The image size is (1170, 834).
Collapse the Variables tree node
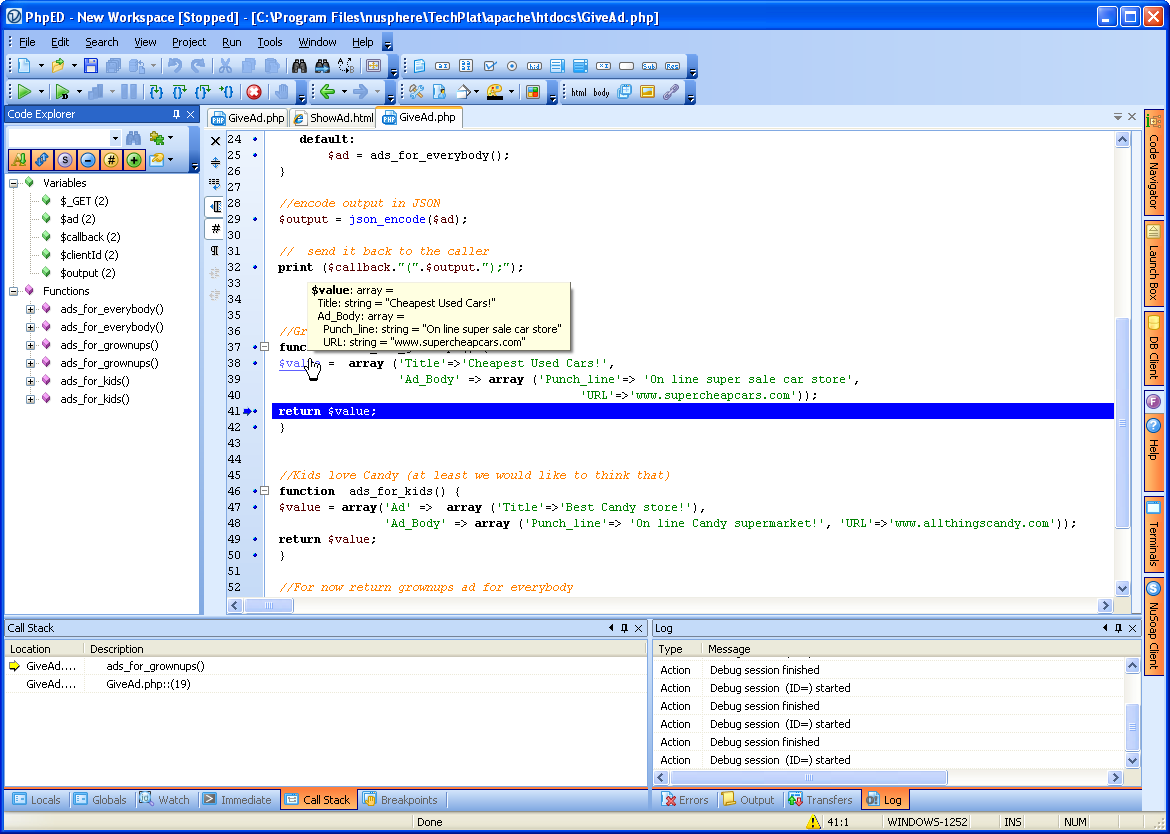(x=14, y=183)
